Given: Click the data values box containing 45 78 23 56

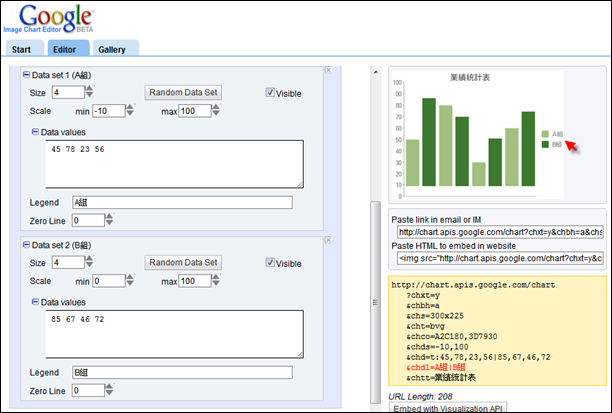Looking at the screenshot, I should 174,164.
